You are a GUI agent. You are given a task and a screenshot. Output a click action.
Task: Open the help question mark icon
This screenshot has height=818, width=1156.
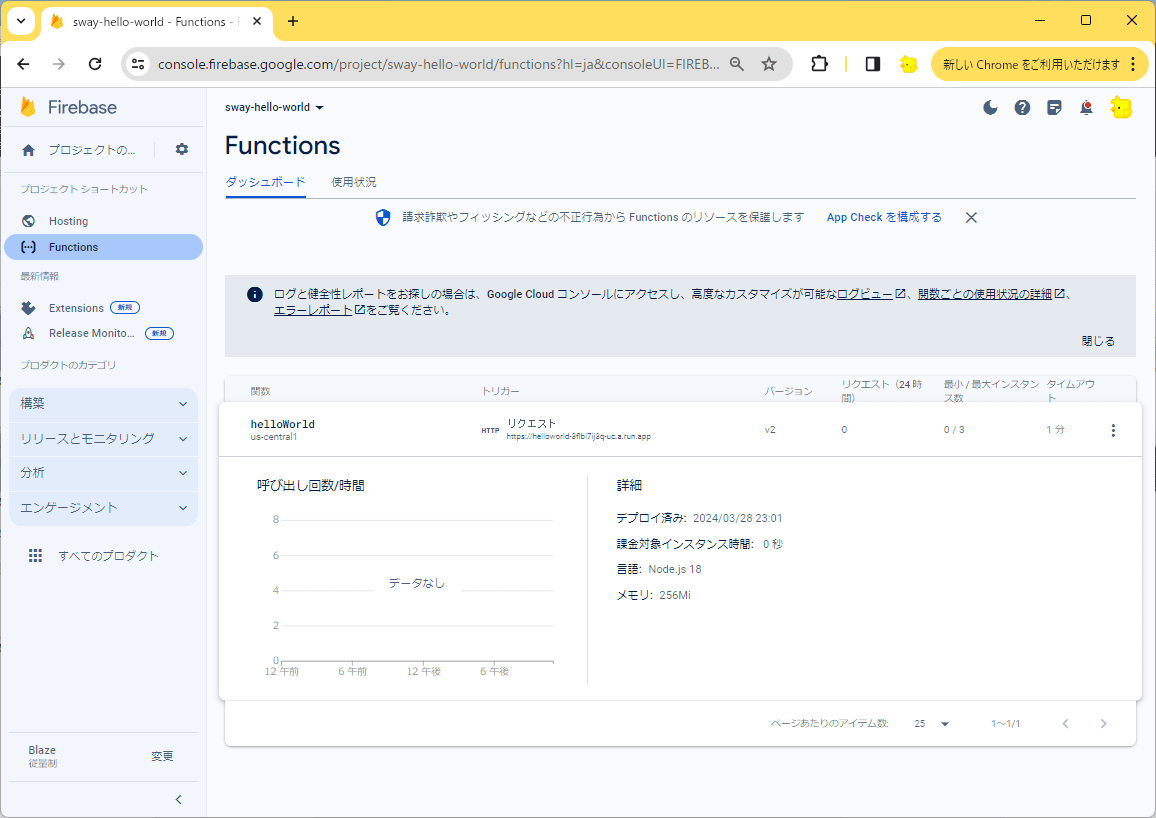(1022, 108)
